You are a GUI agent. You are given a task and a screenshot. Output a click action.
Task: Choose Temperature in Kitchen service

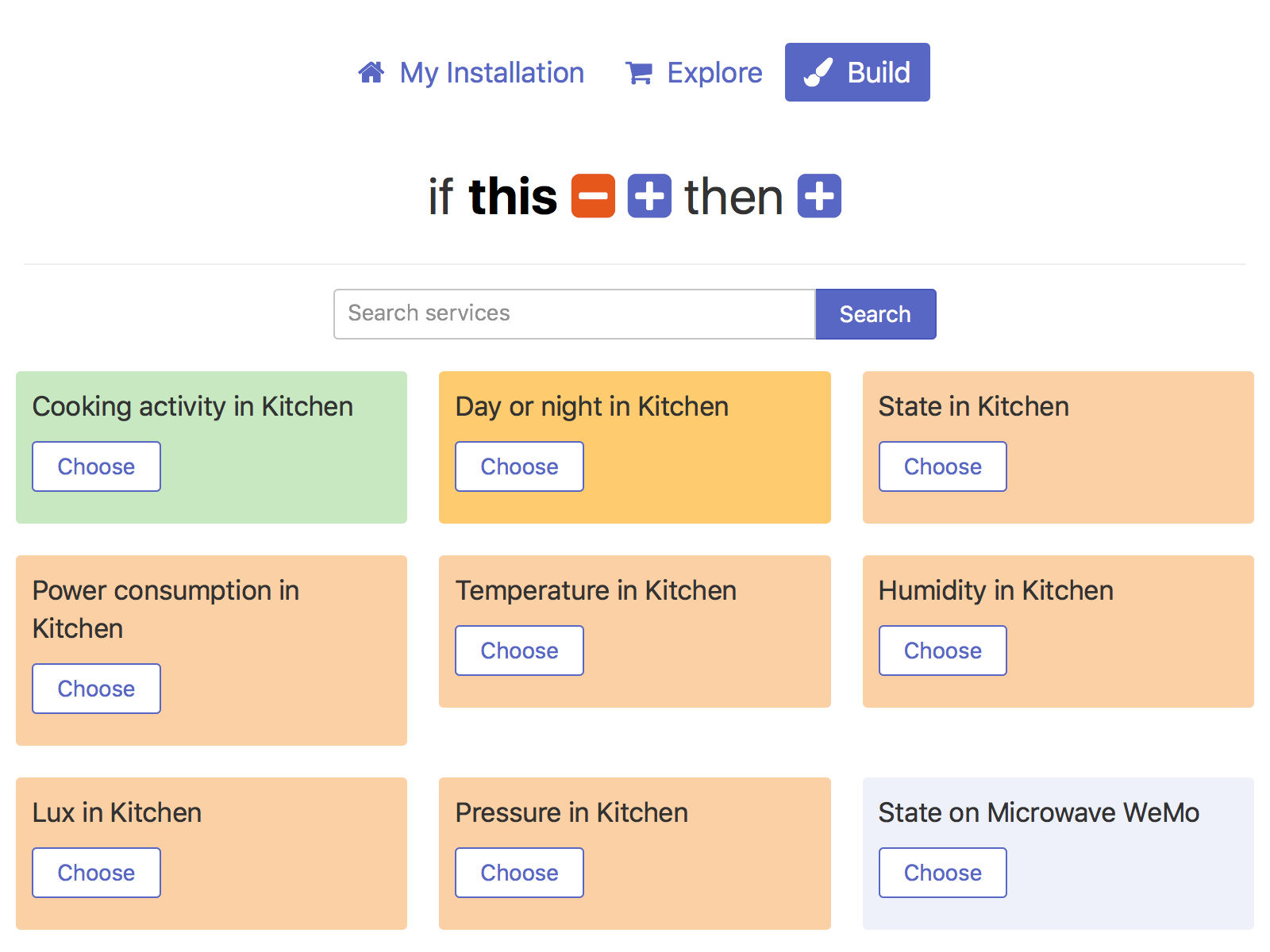point(519,651)
